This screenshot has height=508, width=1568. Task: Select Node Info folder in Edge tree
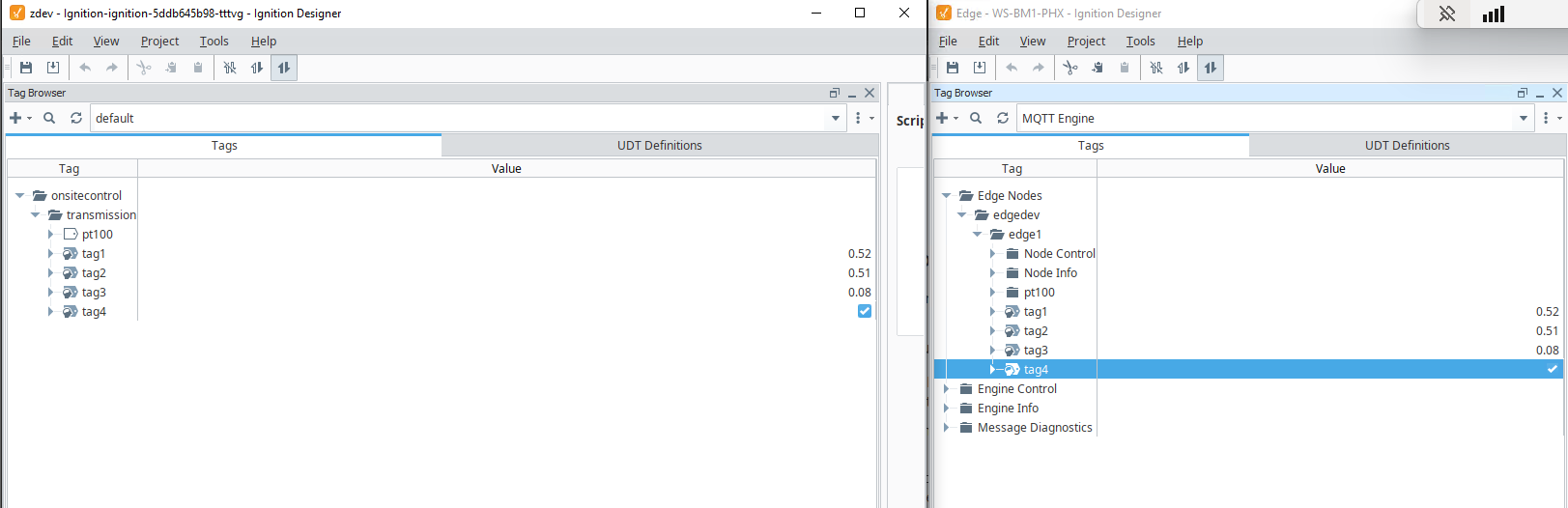(1050, 272)
